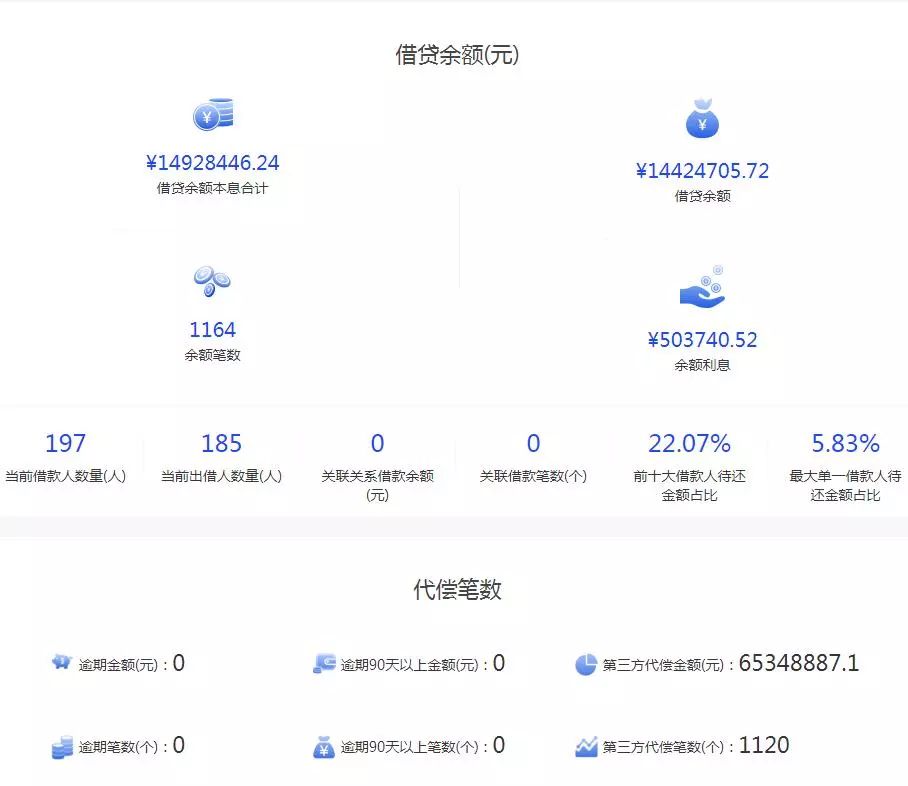
Task: Click the label 前十大借款人待还金额占比
Action: click(689, 485)
